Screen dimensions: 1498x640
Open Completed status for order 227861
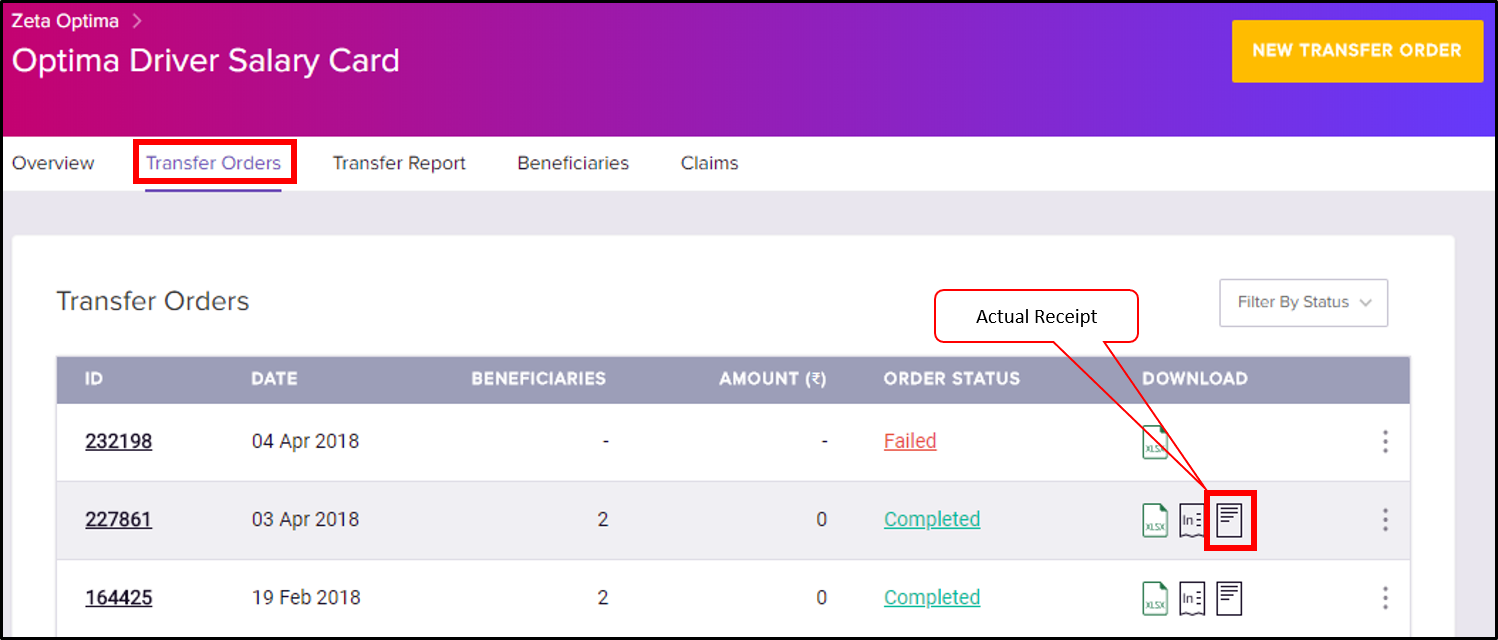point(932,519)
